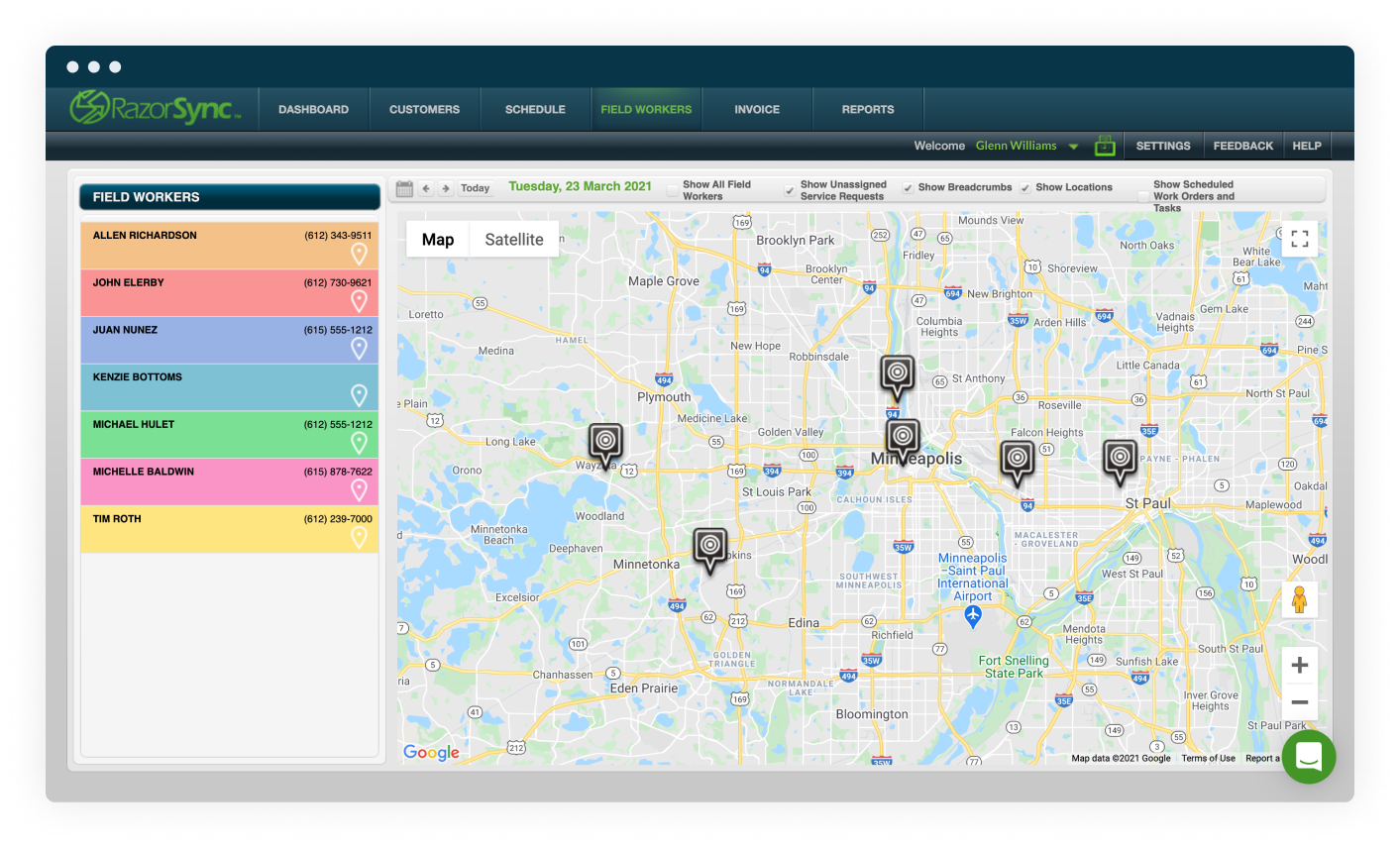This screenshot has width=1400, height=848.
Task: Select the Michelle Baldwin worker name
Action: 144,472
